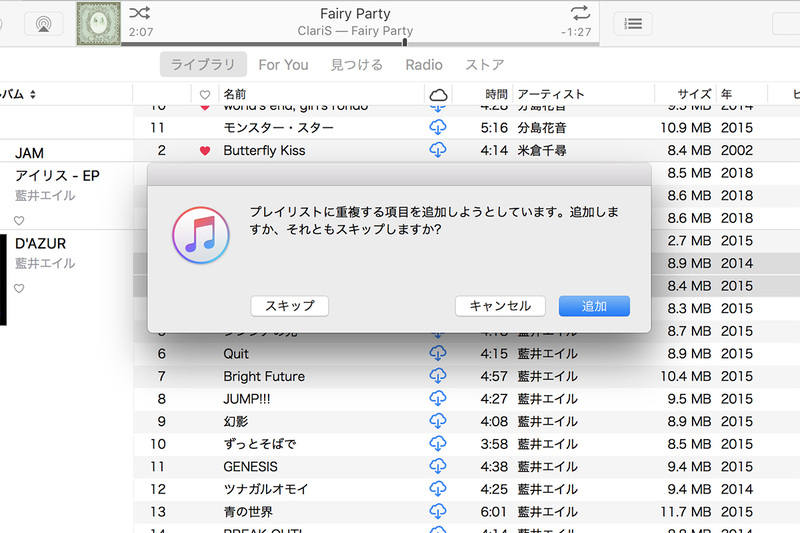This screenshot has width=800, height=533.
Task: Click the AirPlay icon in toolbar
Action: (44, 24)
